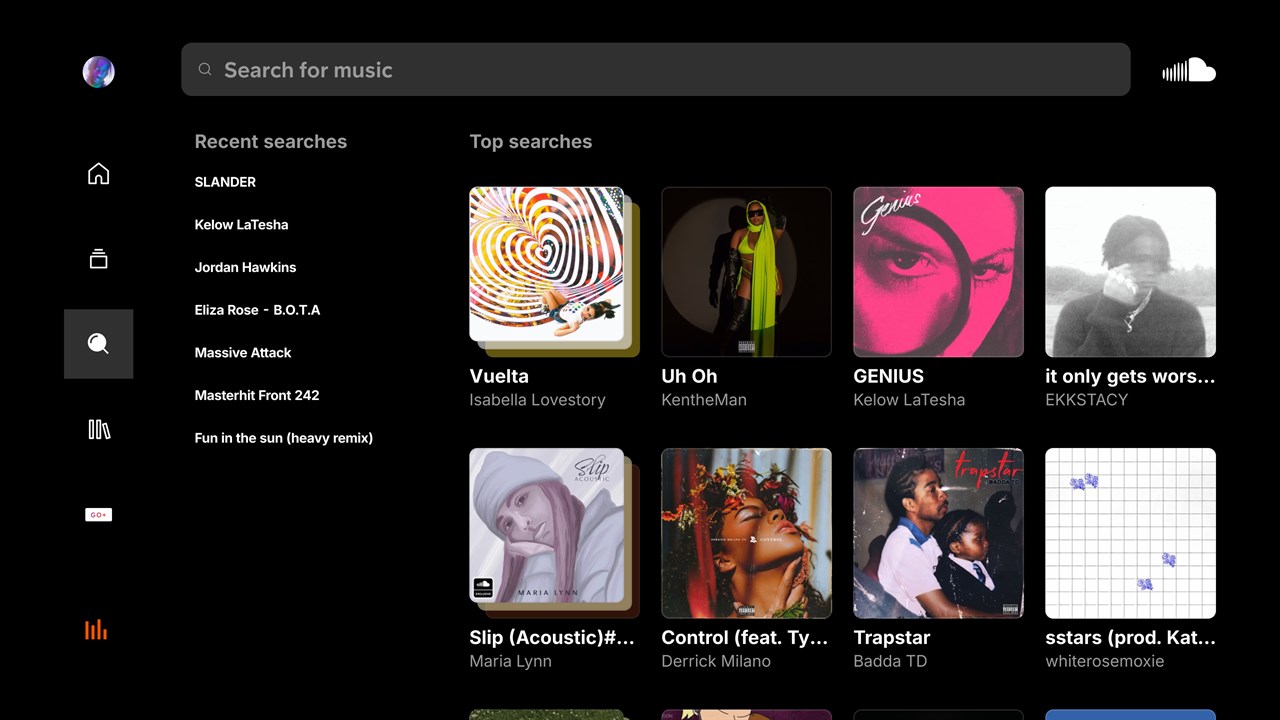
Task: Click the Vuelta title text
Action: (x=499, y=376)
